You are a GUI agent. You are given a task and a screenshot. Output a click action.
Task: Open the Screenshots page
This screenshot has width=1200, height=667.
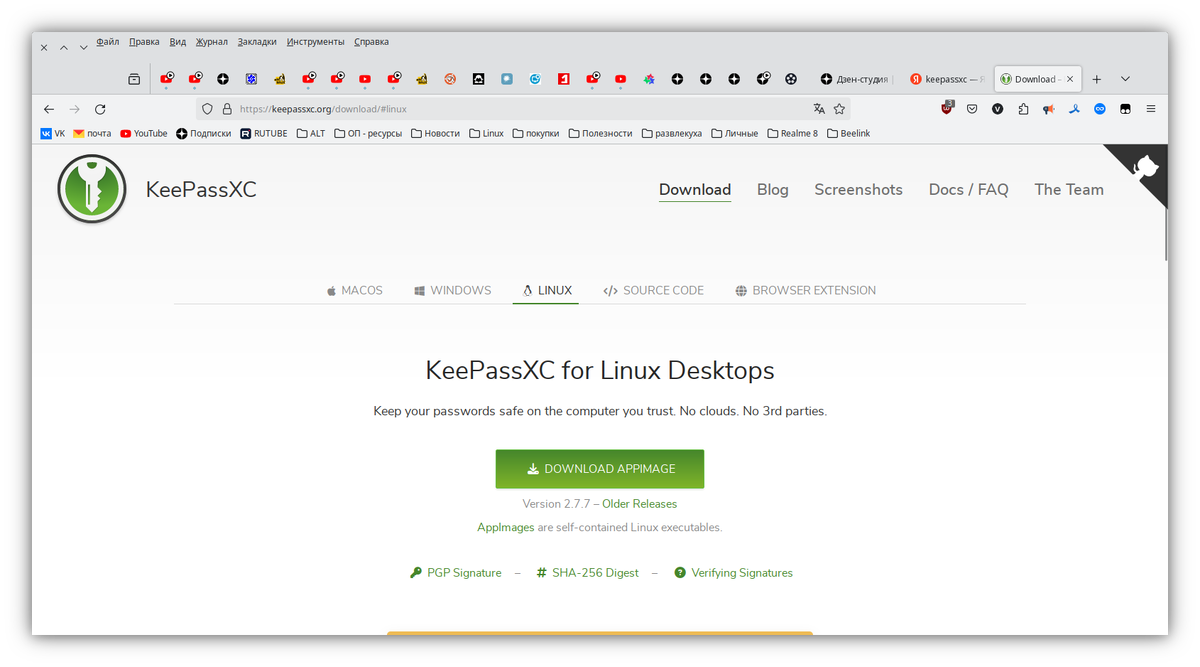tap(858, 190)
